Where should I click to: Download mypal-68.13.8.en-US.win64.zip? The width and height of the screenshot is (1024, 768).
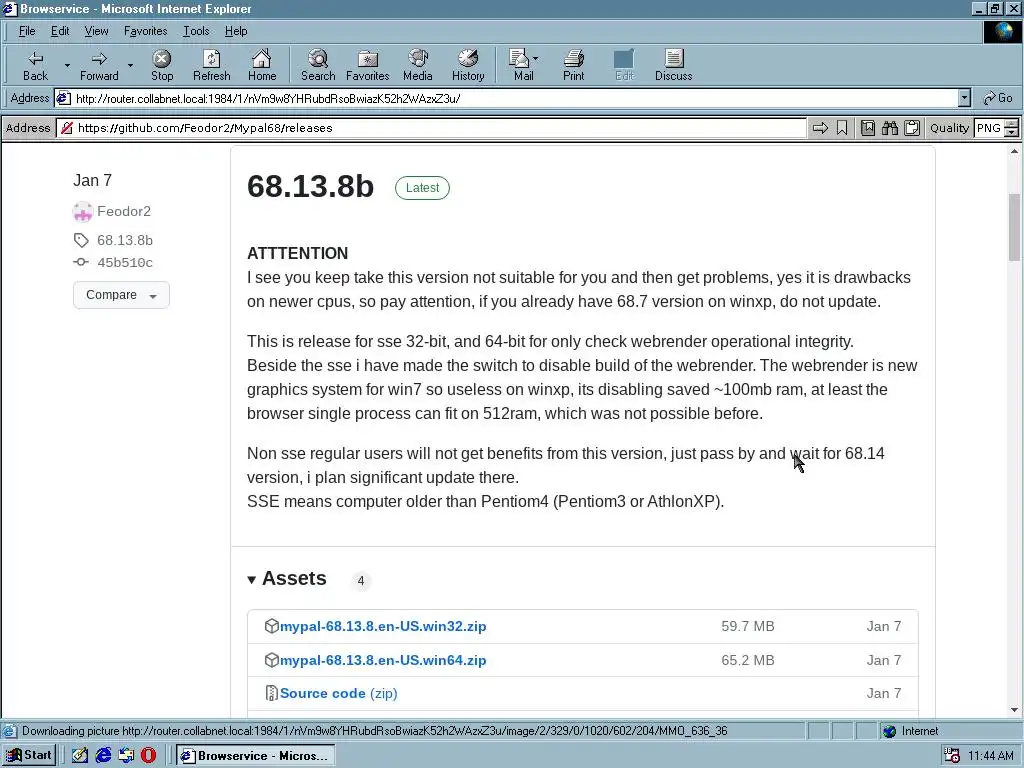point(383,660)
